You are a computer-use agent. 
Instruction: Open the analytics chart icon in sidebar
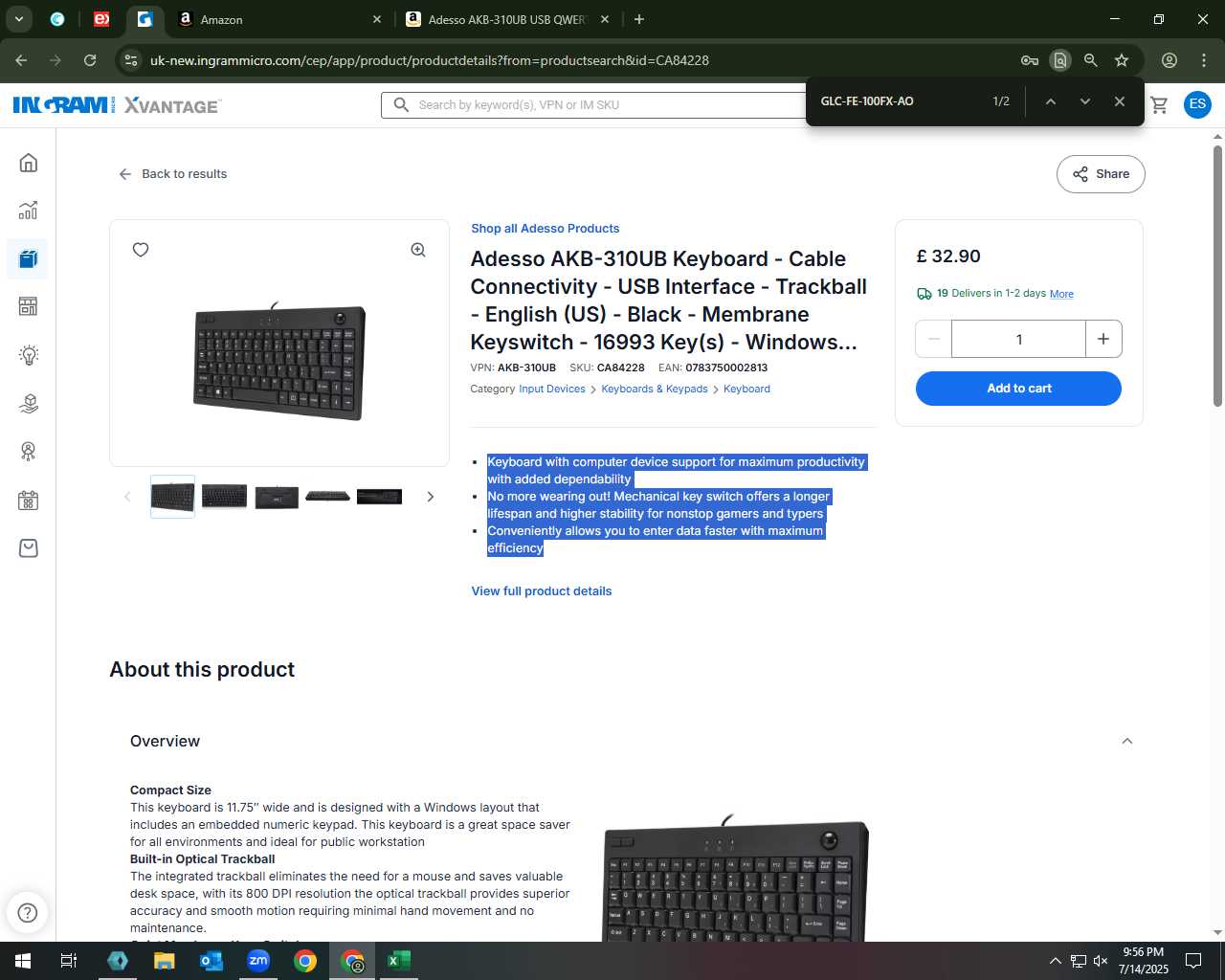[29, 211]
